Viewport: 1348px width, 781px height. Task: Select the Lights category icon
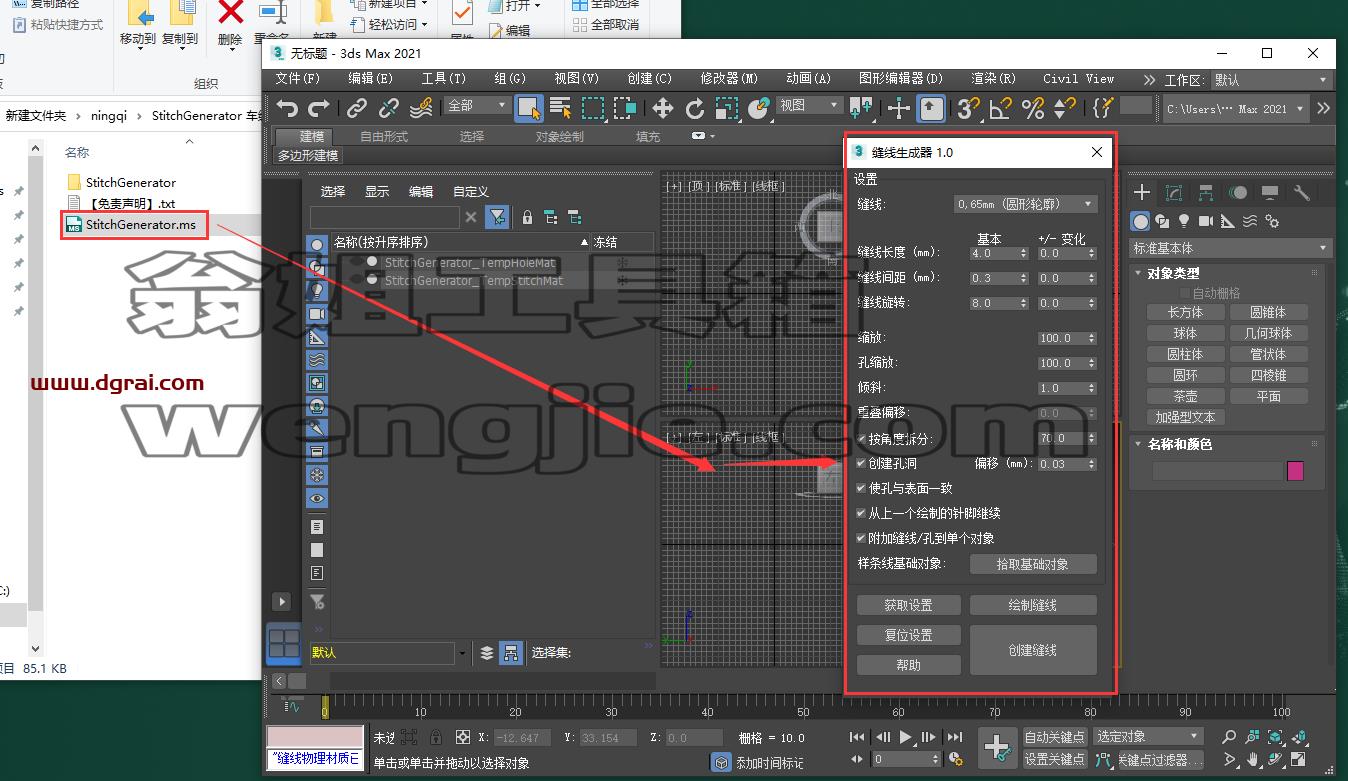click(x=1184, y=221)
